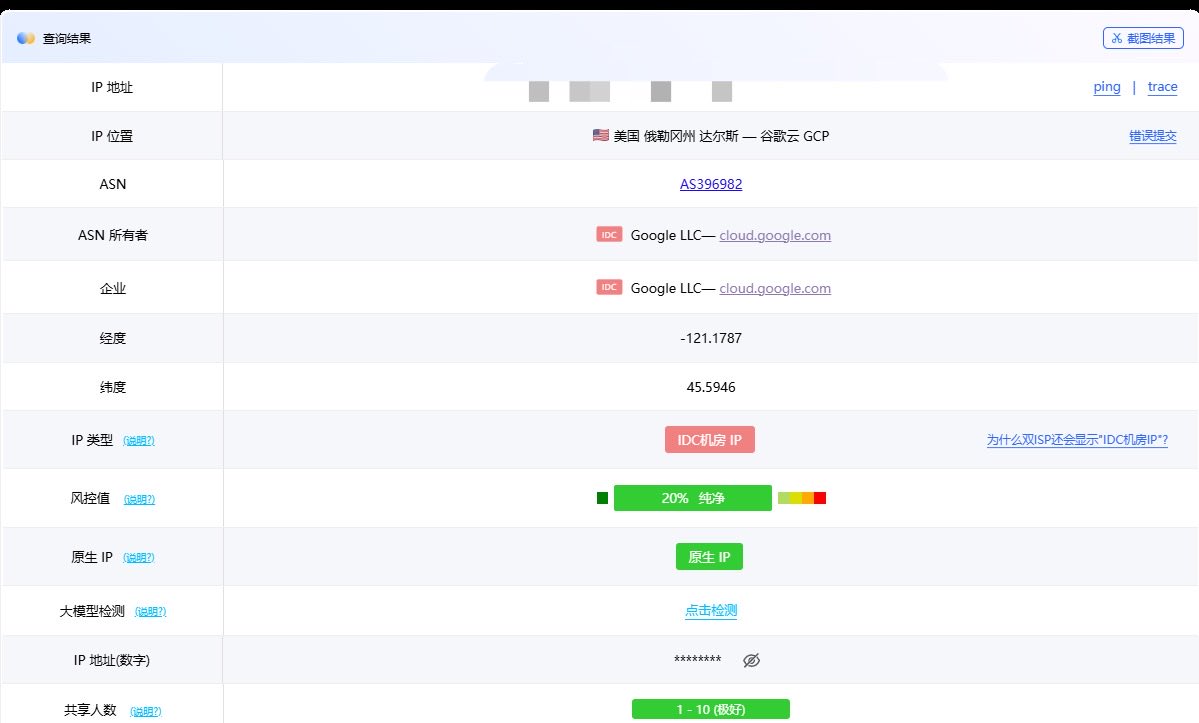
Task: Click the IDC机房 IP type badge
Action: click(710, 439)
